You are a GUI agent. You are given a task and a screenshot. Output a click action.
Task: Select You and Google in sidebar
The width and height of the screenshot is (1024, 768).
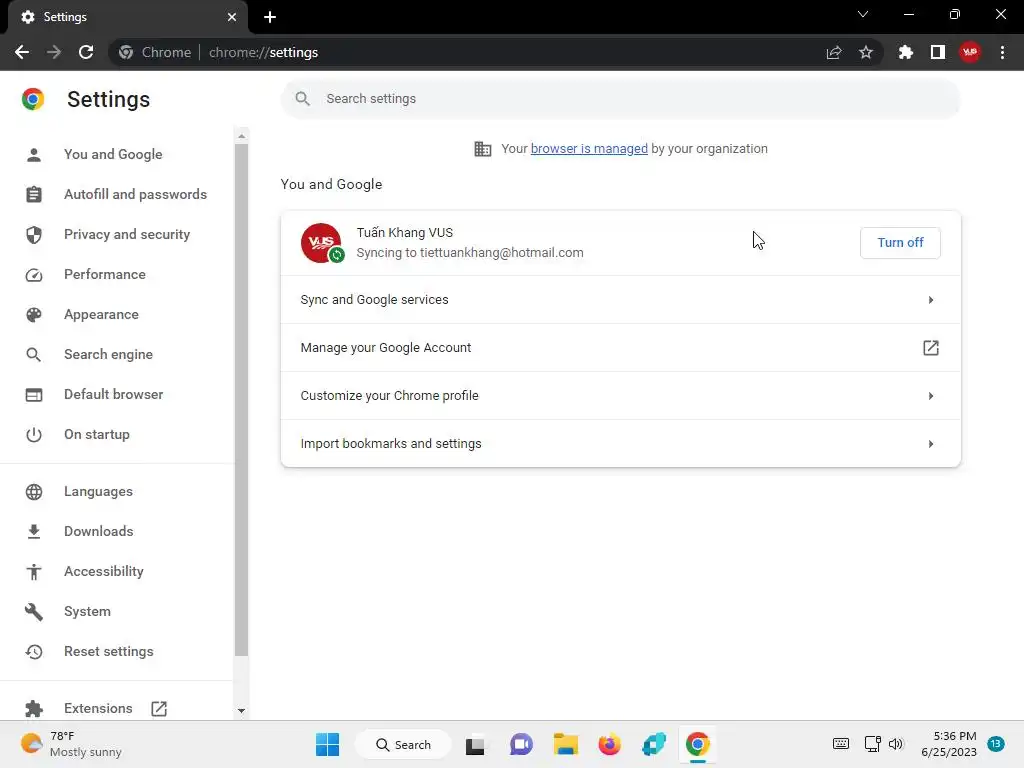point(113,154)
